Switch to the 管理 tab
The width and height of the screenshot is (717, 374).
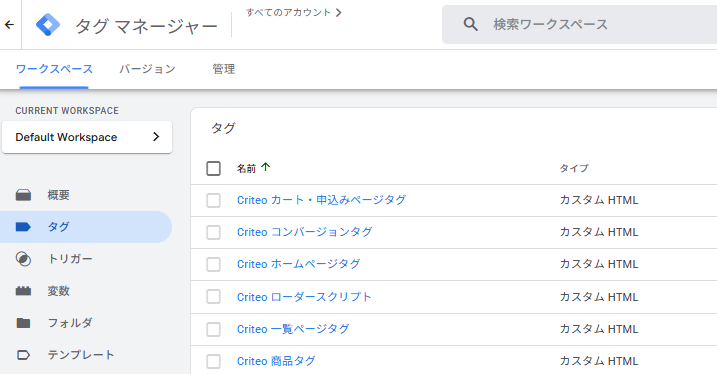click(224, 69)
